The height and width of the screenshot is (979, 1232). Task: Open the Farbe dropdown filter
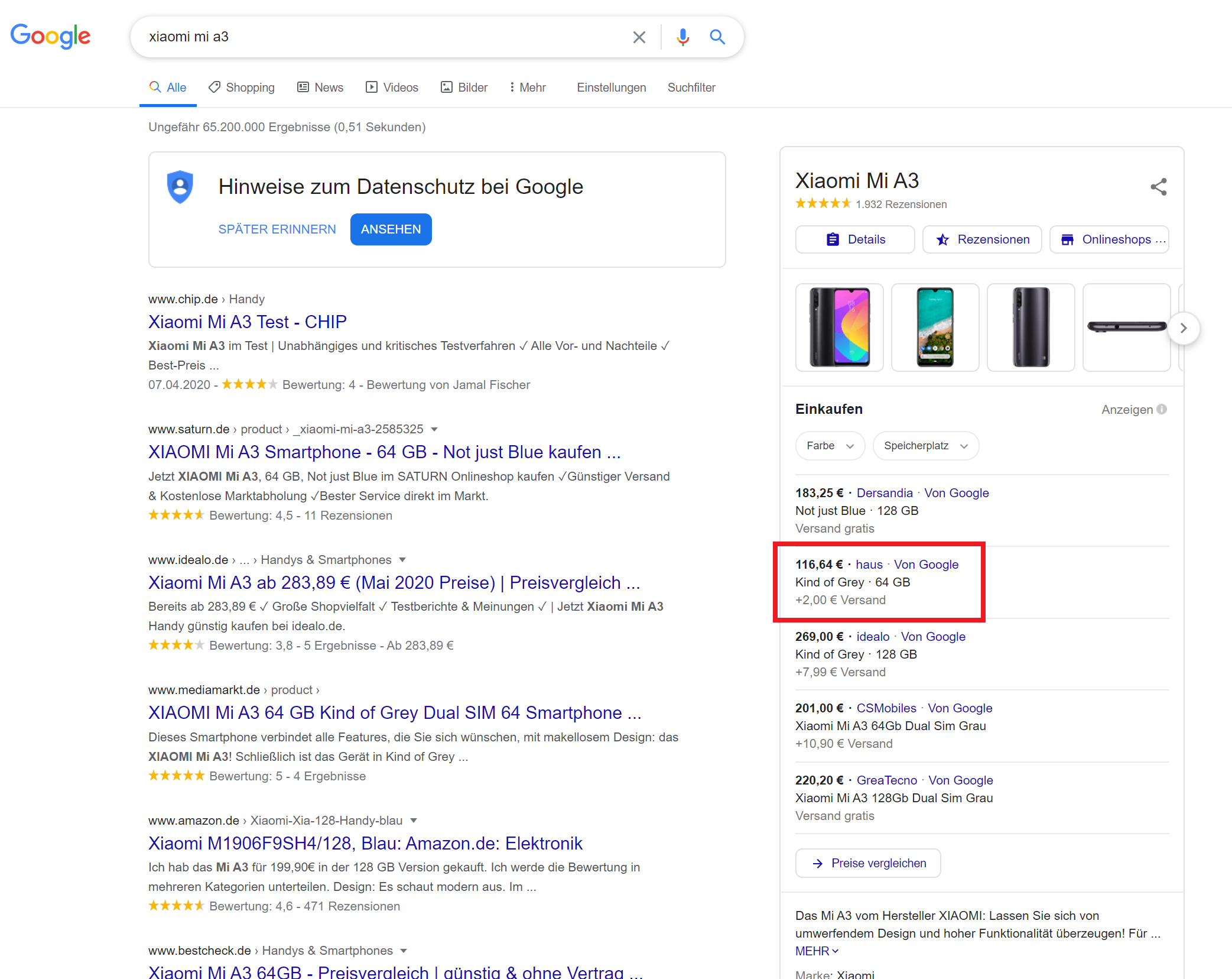tap(830, 446)
